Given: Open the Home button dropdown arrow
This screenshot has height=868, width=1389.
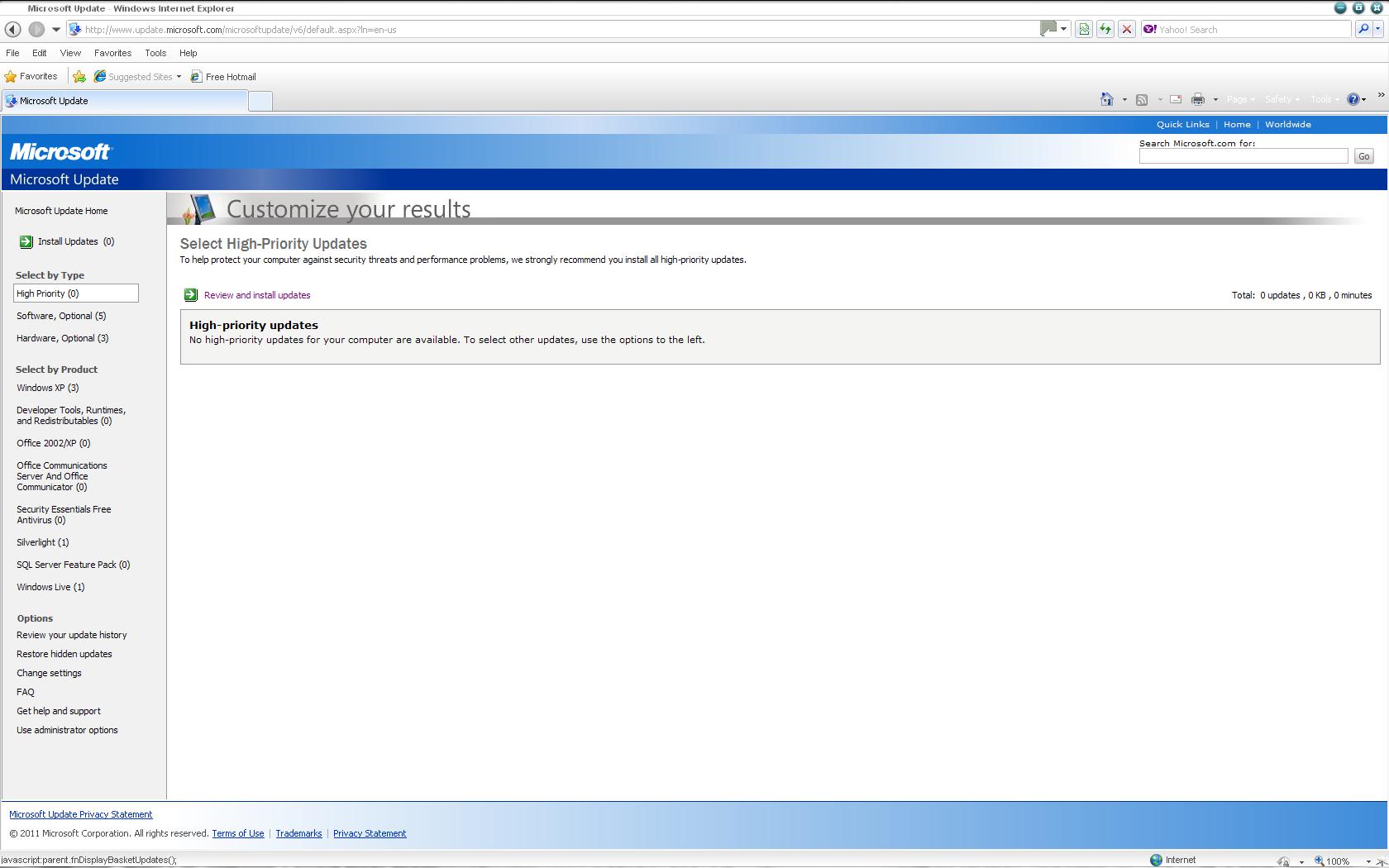Looking at the screenshot, I should point(1124,100).
